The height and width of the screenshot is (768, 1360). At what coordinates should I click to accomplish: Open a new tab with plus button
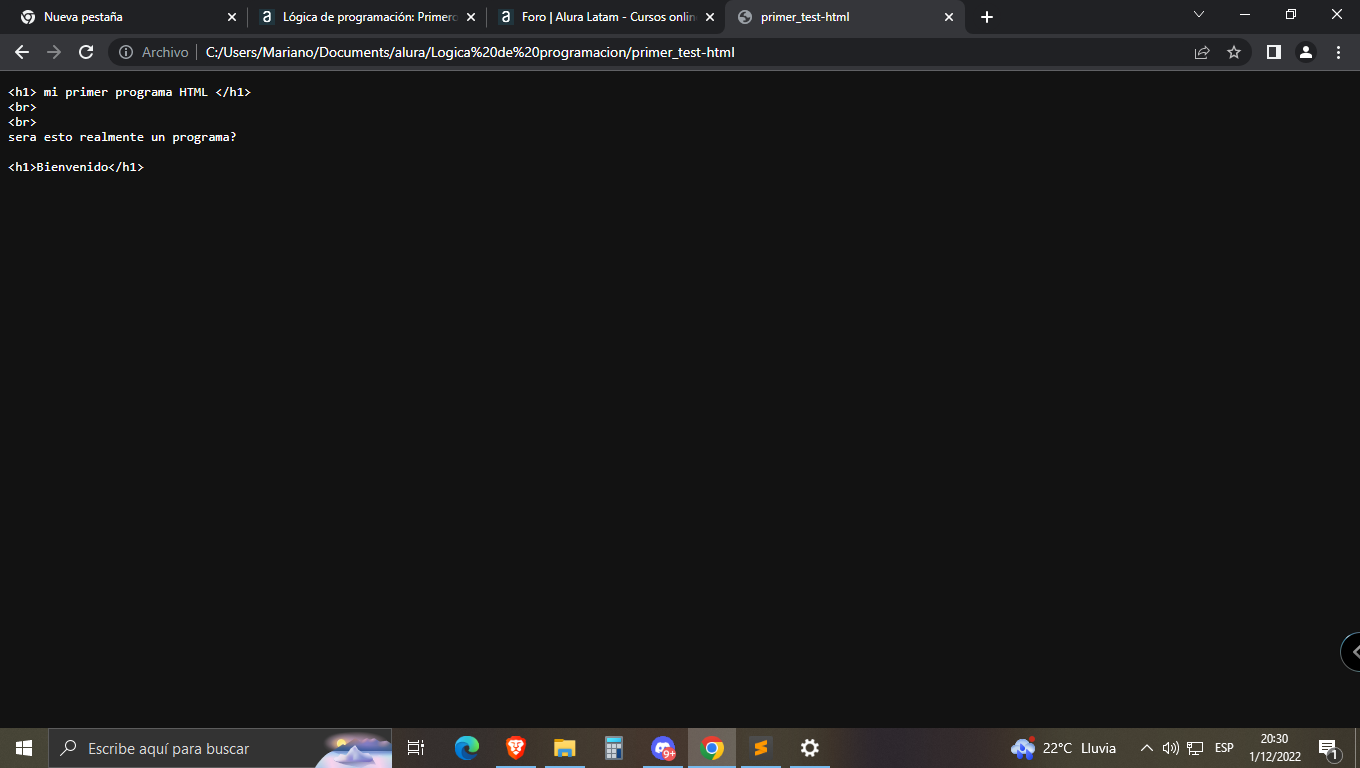click(x=987, y=17)
